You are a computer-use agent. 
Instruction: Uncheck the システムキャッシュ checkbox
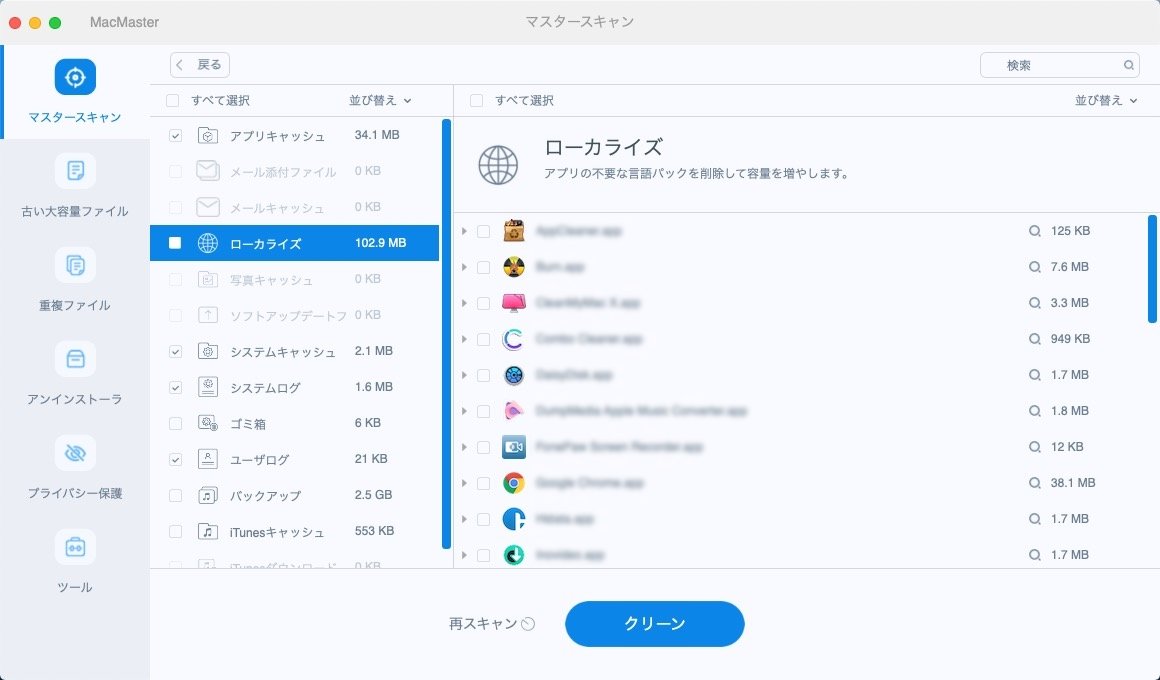[175, 351]
